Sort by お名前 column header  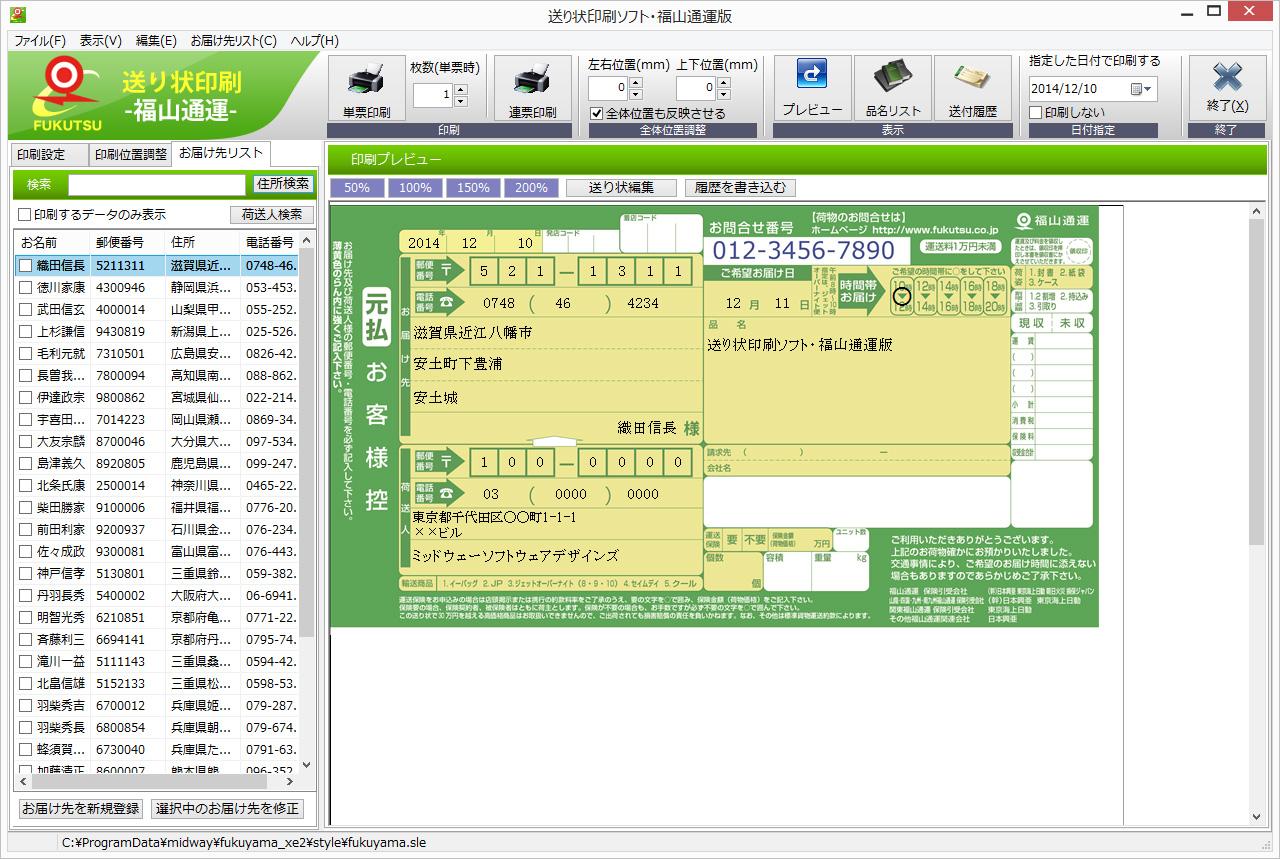pos(52,243)
